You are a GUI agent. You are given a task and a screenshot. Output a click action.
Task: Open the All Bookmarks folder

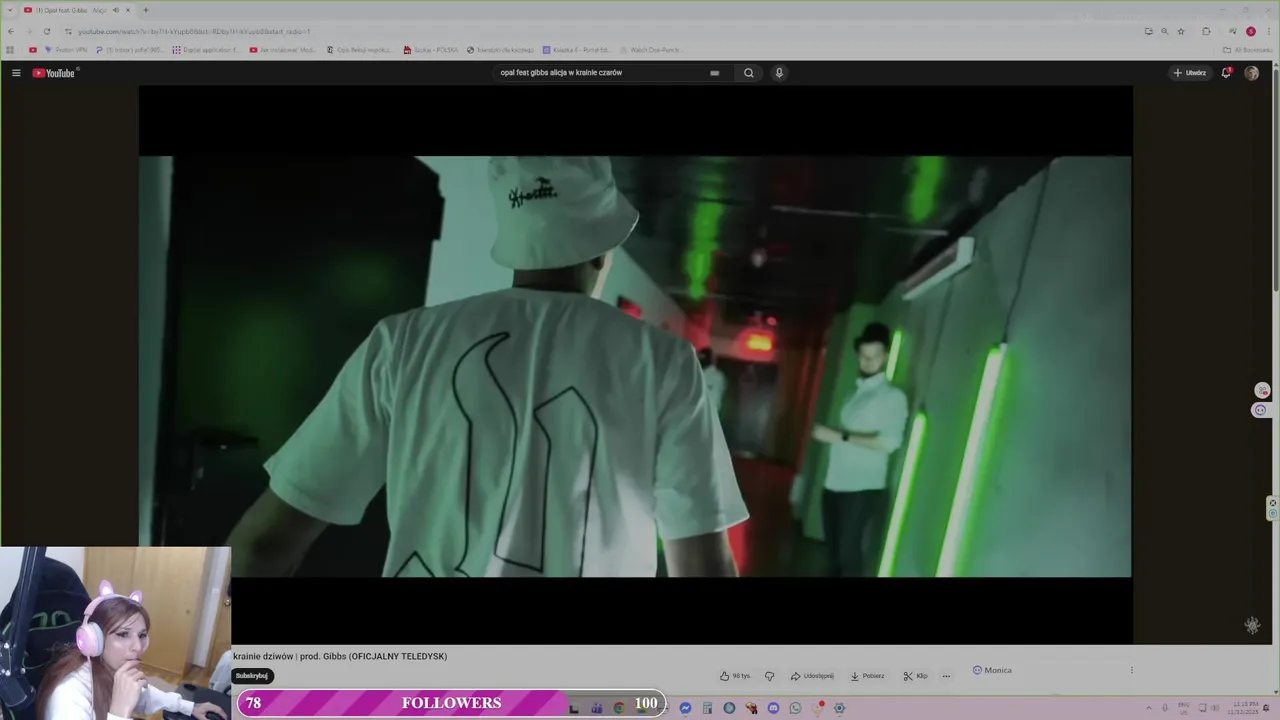pyautogui.click(x=1248, y=50)
